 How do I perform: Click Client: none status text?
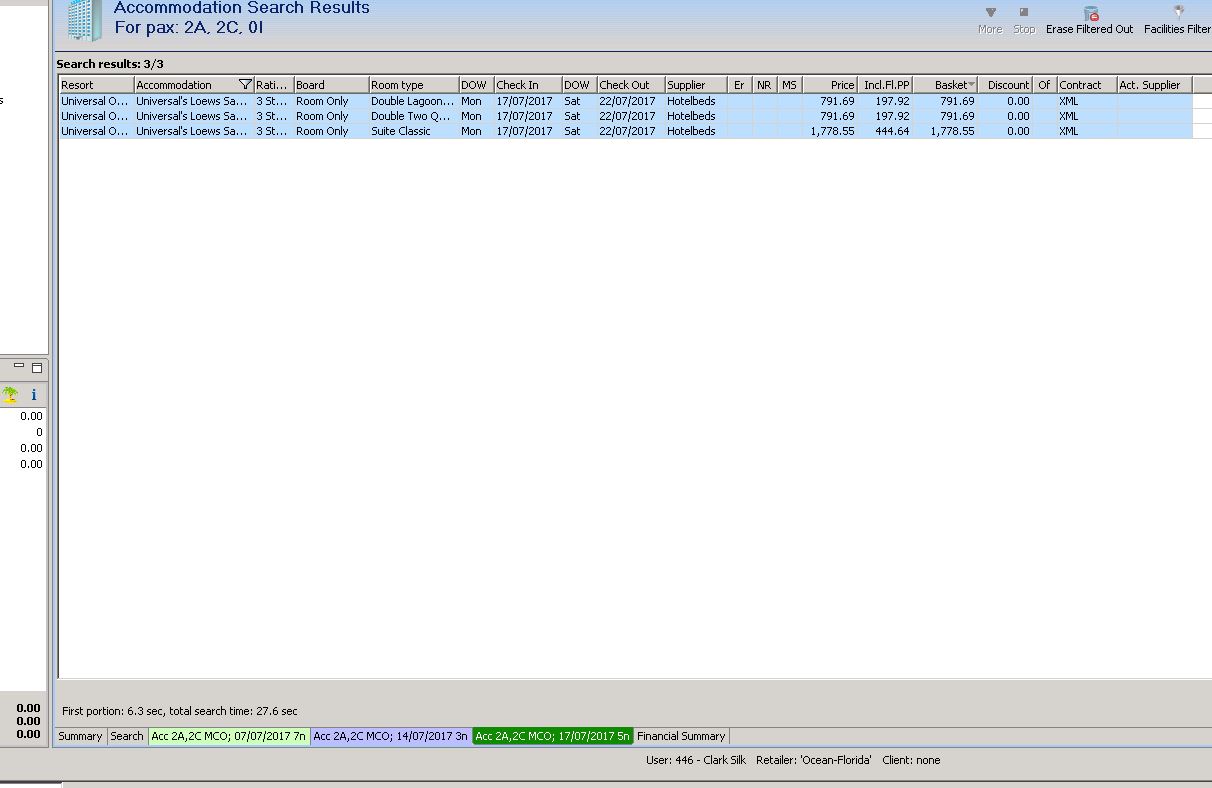click(911, 760)
